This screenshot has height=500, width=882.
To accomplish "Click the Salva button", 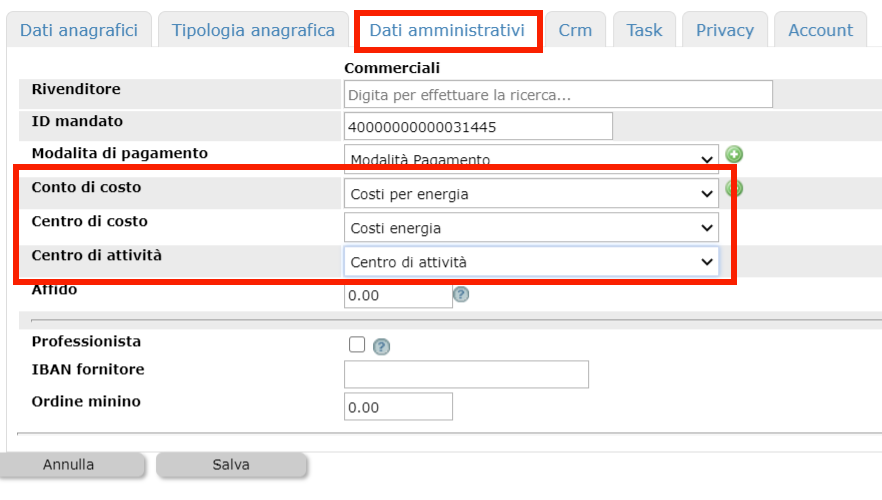I will (x=231, y=465).
